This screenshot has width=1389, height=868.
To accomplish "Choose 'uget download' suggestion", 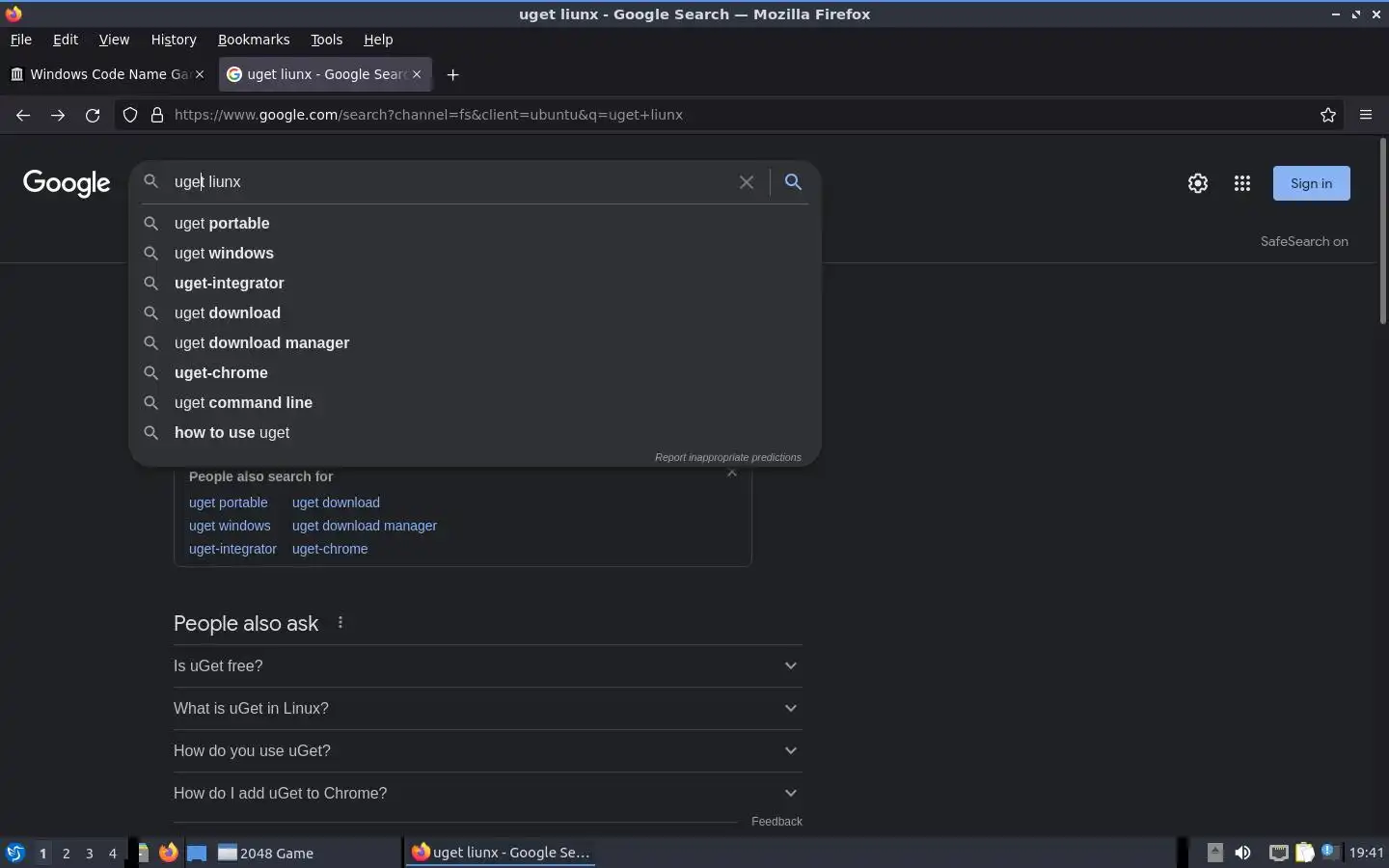I will [475, 313].
